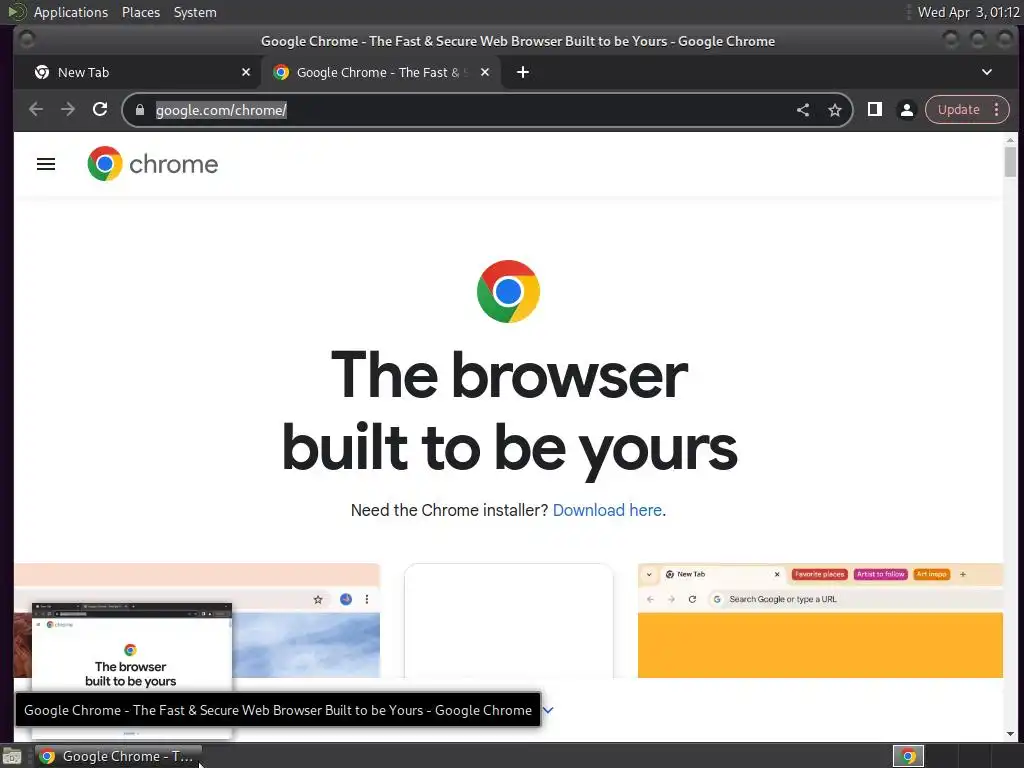Click the chrome wordmark text in header

coord(174,164)
